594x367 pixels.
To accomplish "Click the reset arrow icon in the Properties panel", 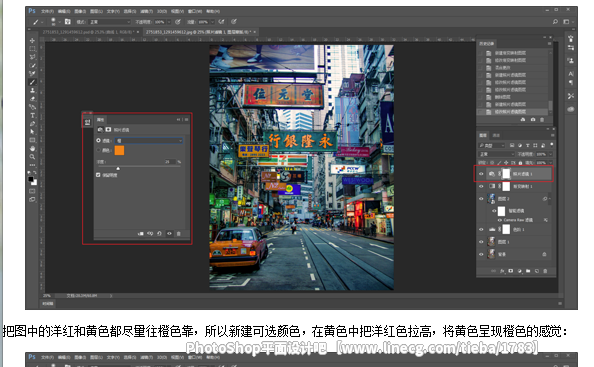I will point(159,234).
